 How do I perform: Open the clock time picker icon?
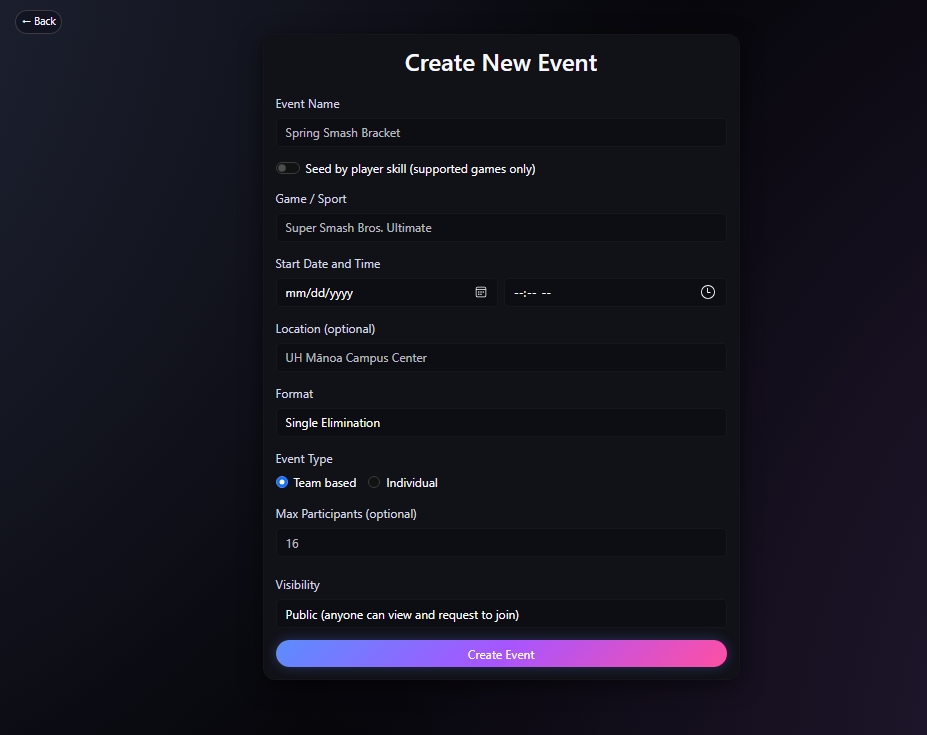(708, 292)
